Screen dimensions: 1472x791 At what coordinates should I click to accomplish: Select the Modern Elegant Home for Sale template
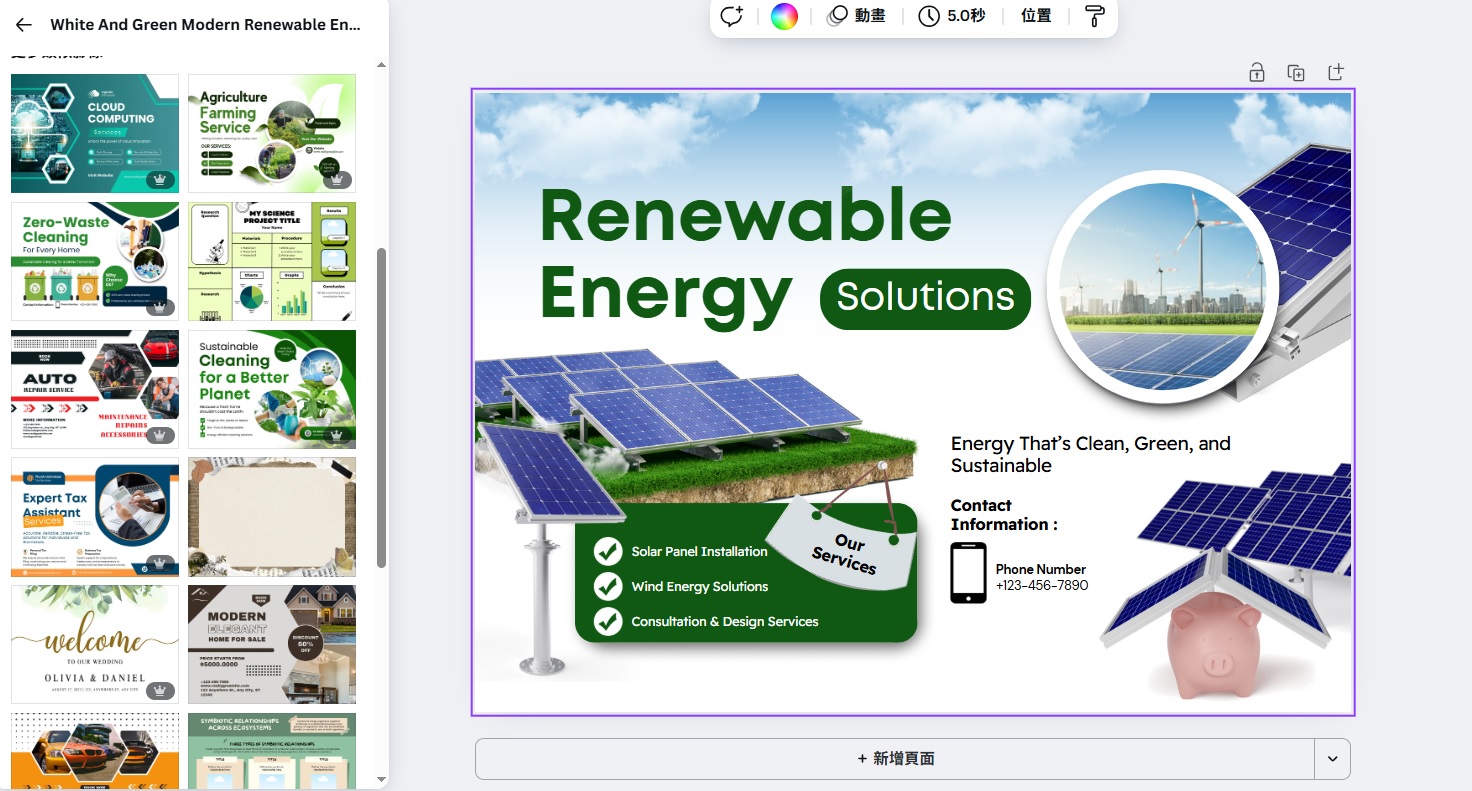pos(272,644)
